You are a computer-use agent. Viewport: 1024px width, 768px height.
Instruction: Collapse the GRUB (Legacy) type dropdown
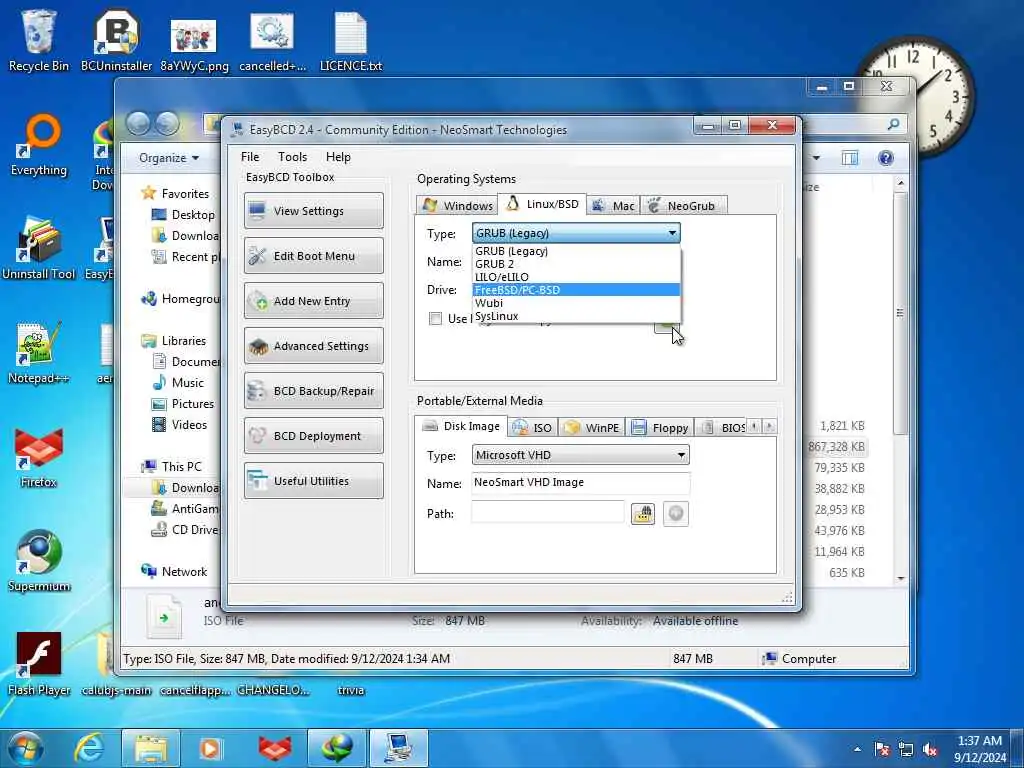[x=672, y=233]
